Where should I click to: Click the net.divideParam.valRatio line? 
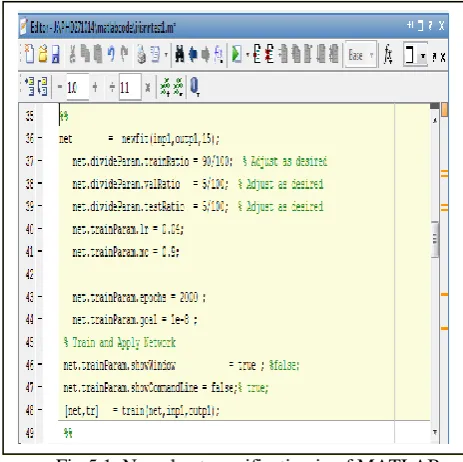198,184
